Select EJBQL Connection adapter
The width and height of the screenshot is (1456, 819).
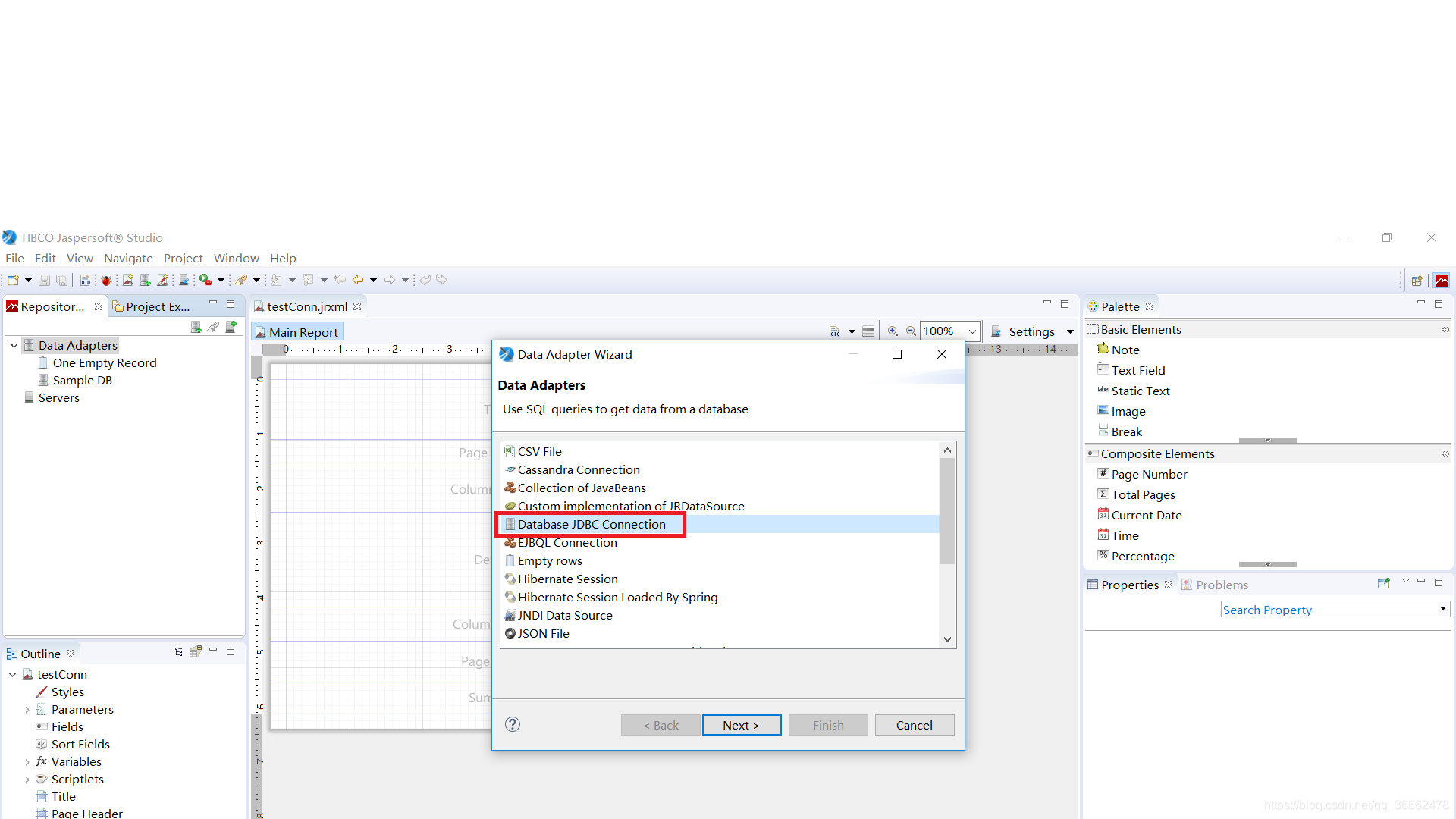720,542
